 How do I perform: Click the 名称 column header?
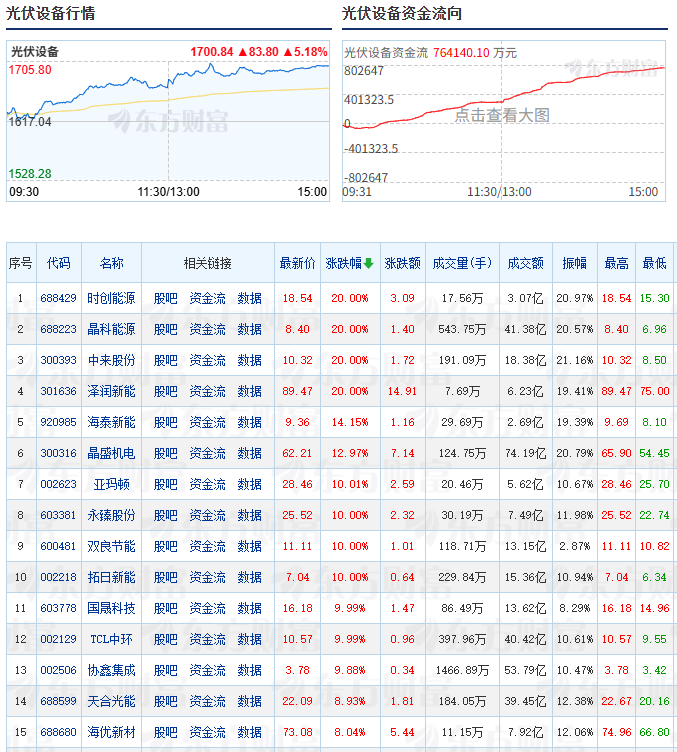pyautogui.click(x=111, y=263)
